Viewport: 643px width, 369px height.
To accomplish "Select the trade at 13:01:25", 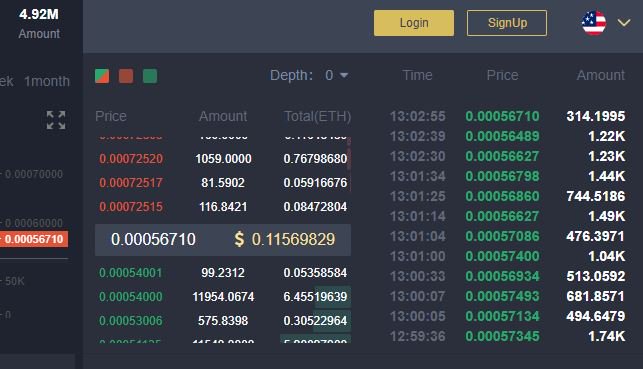I will coord(507,196).
